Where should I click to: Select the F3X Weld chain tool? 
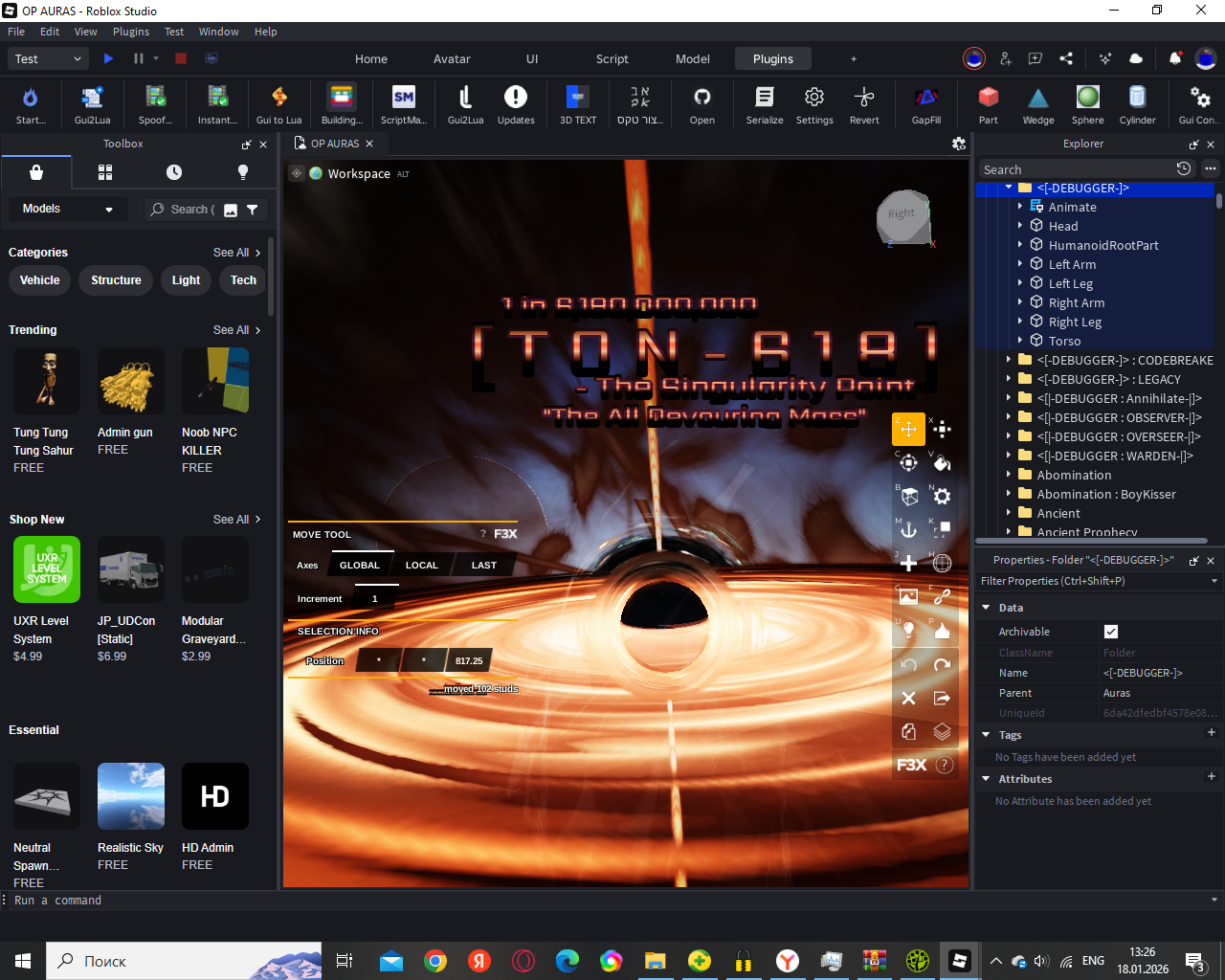coord(942,597)
